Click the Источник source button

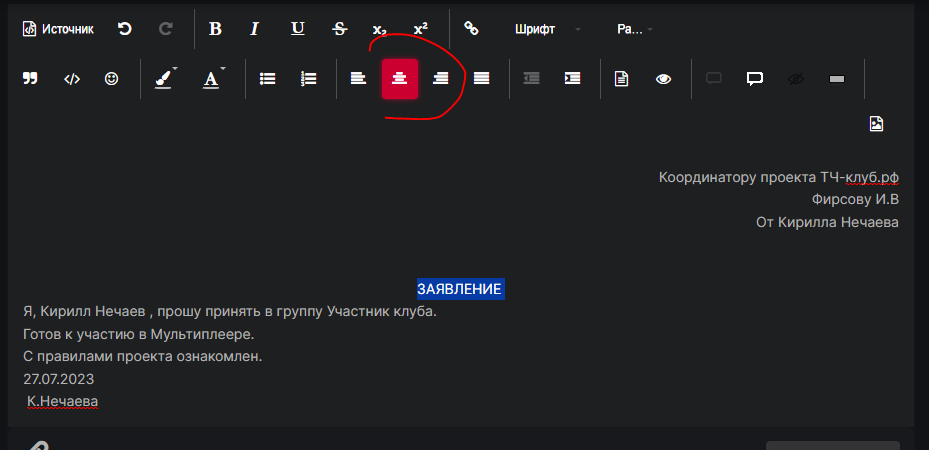pyautogui.click(x=58, y=29)
